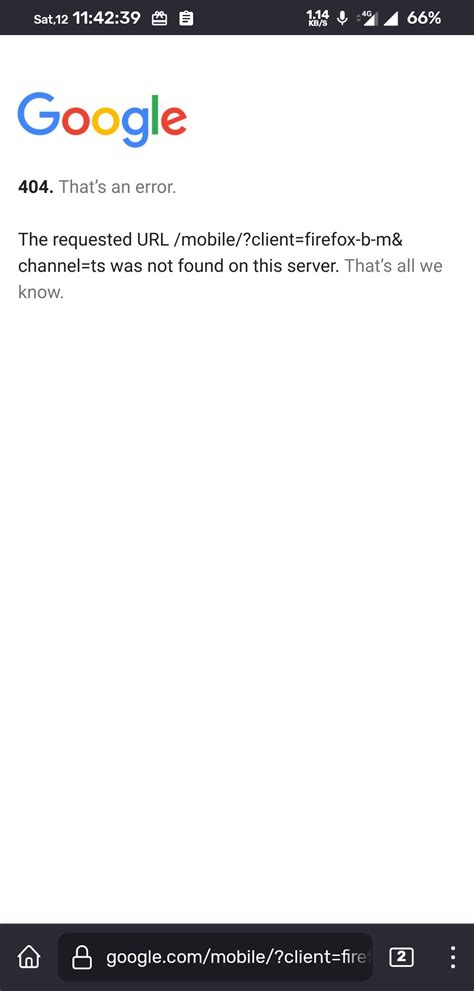Click the /mobile/?client=firefox-b-m& URL text
Image resolution: width=474 pixels, height=991 pixels.
288,240
